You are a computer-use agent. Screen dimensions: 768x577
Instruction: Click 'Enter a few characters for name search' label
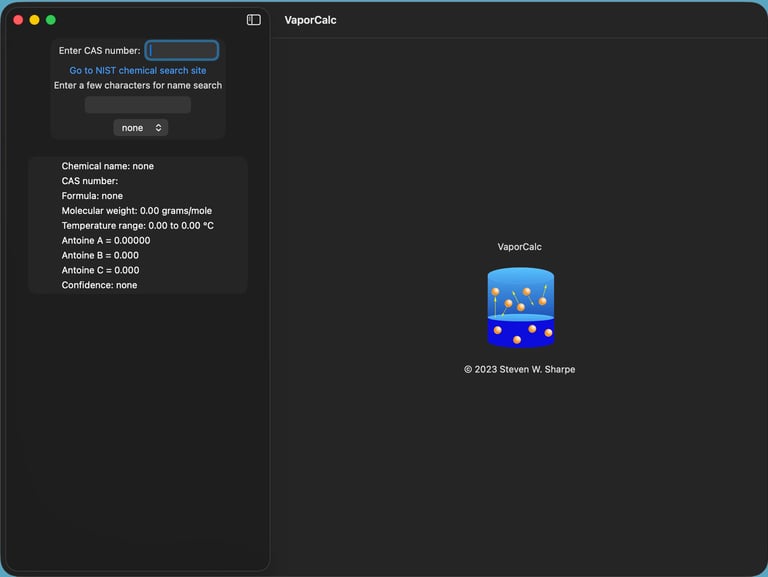138,85
